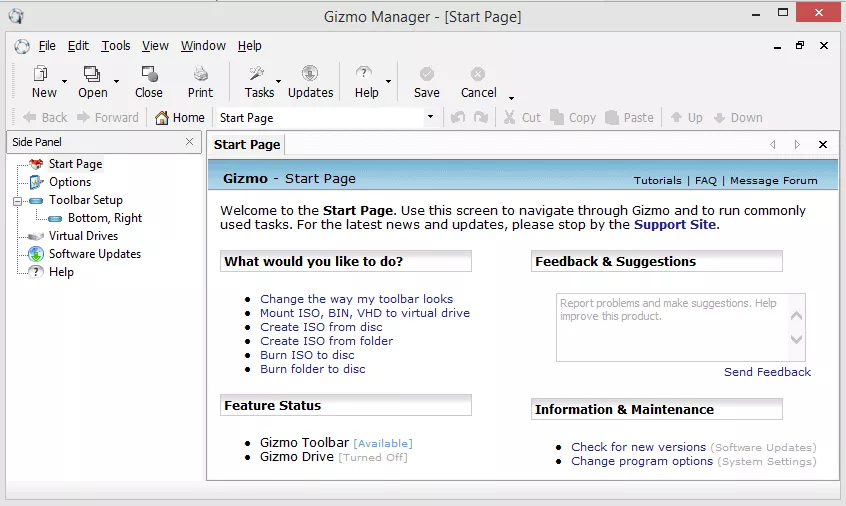
Task: Close the Side Panel
Action: click(189, 141)
